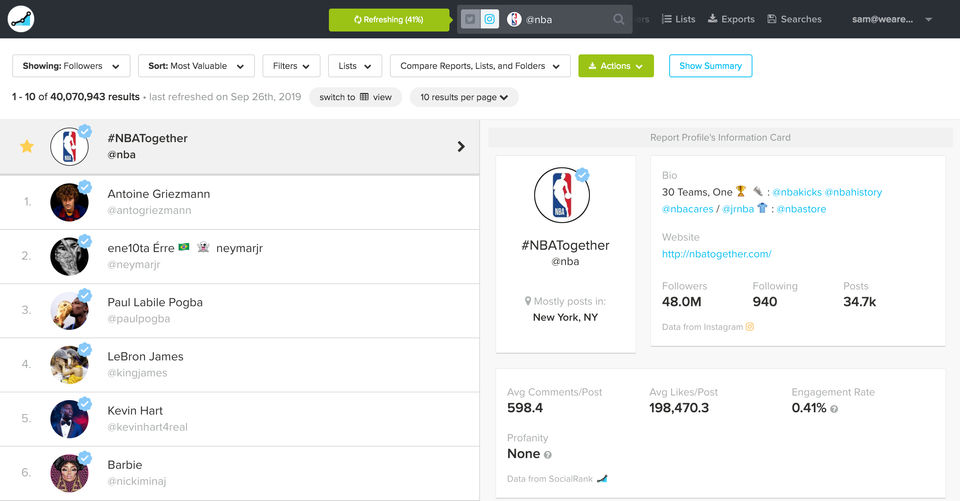Image resolution: width=960 pixels, height=501 pixels.
Task: Click the 34.7k posts value
Action: tap(860, 302)
